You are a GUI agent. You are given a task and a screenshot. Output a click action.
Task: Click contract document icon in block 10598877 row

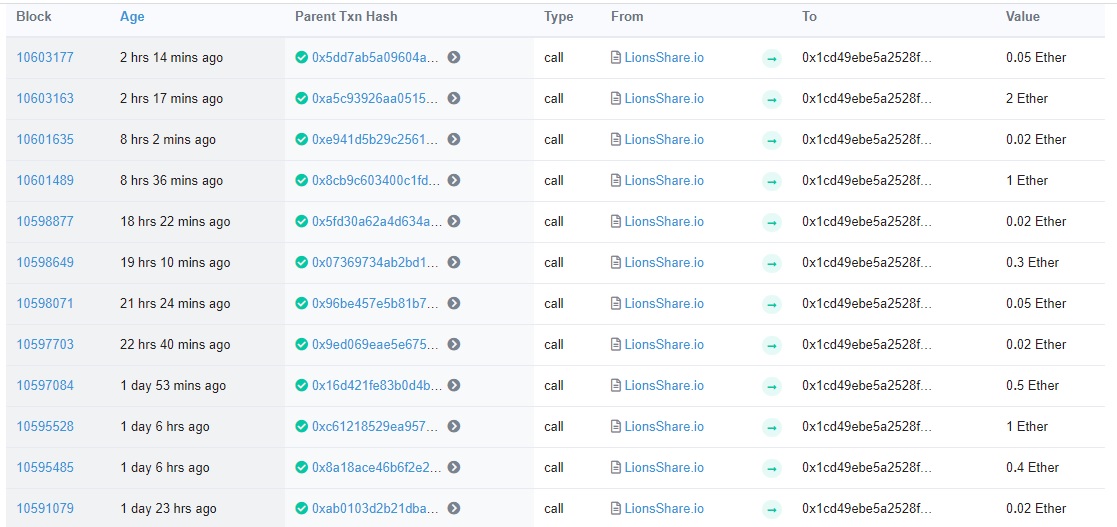click(x=616, y=221)
